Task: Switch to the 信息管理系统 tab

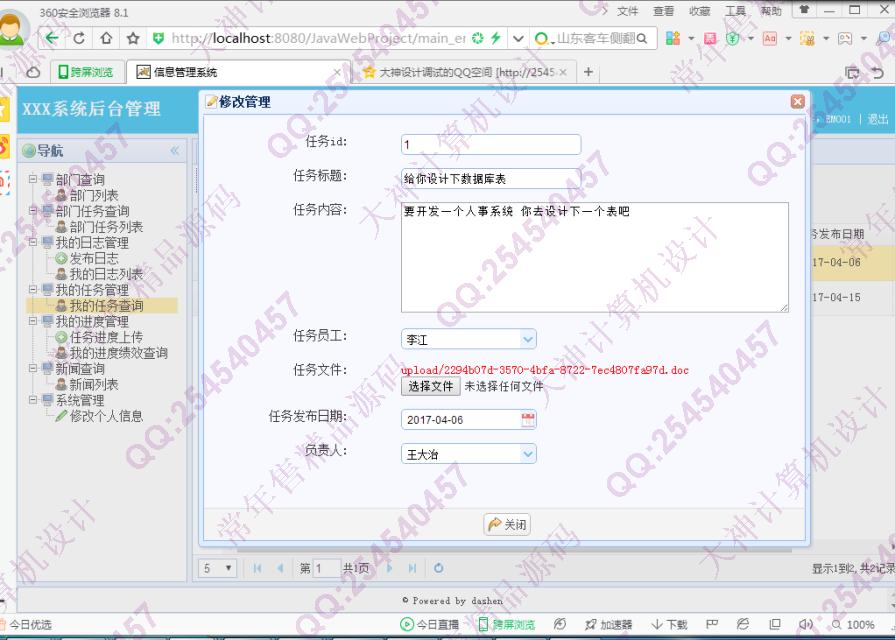Action: (237, 72)
